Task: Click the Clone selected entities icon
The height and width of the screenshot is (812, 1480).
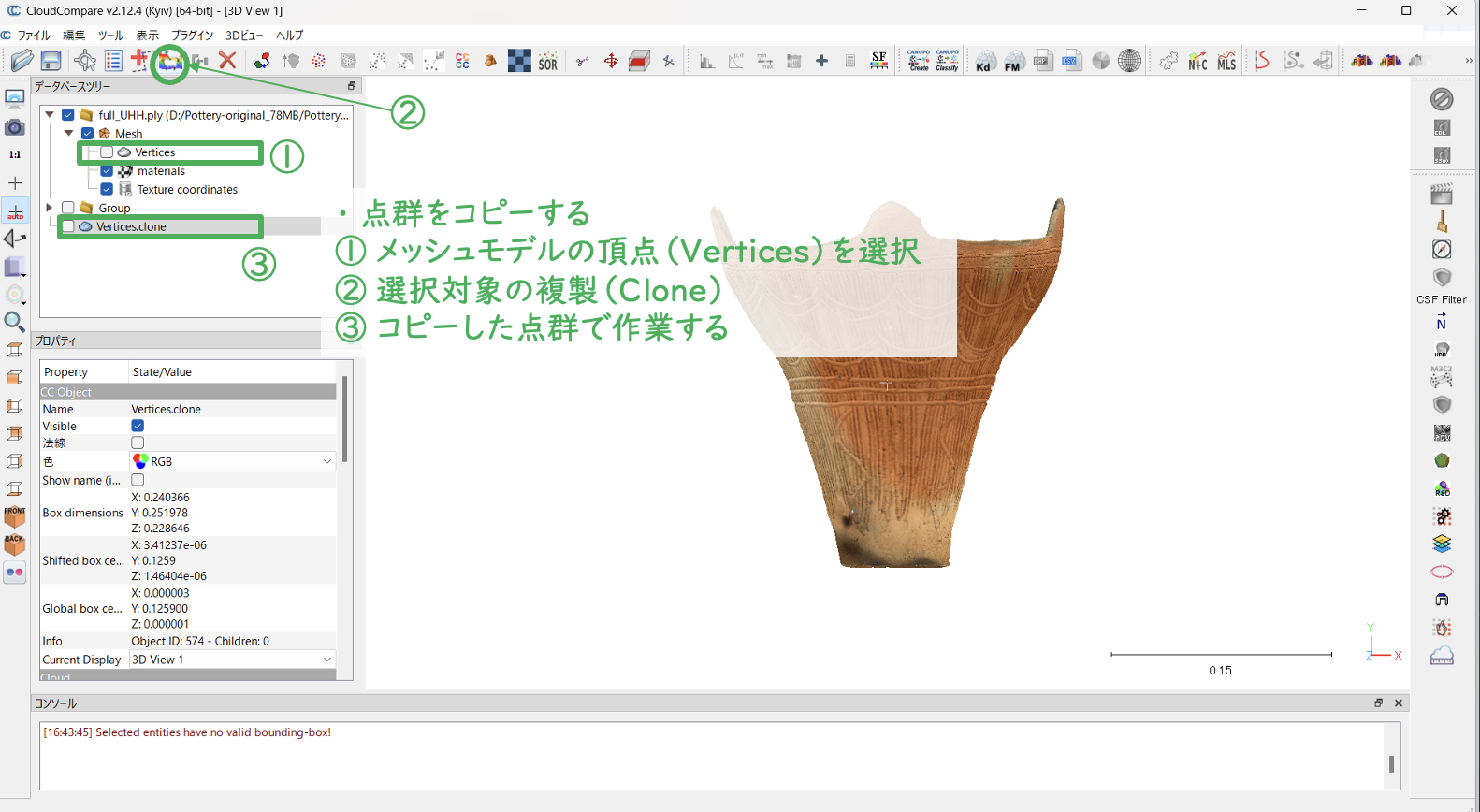Action: tap(170, 62)
